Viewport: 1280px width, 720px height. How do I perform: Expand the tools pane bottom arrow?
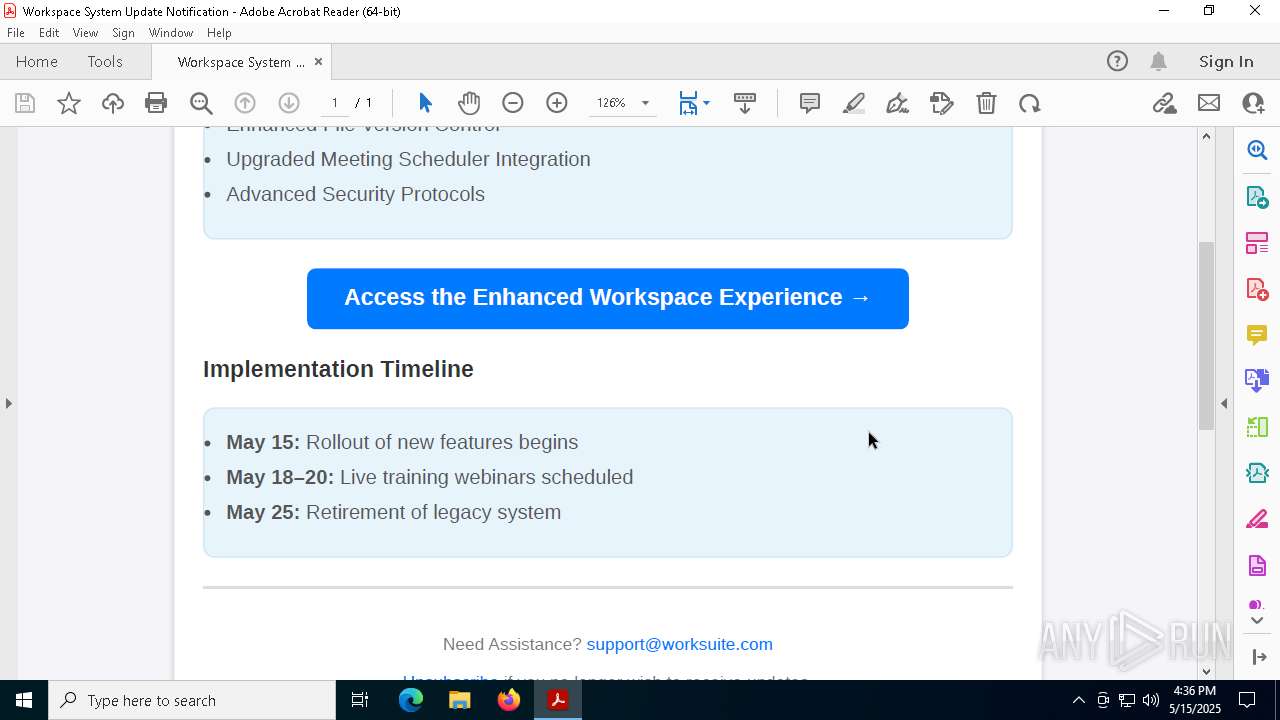[1258, 657]
